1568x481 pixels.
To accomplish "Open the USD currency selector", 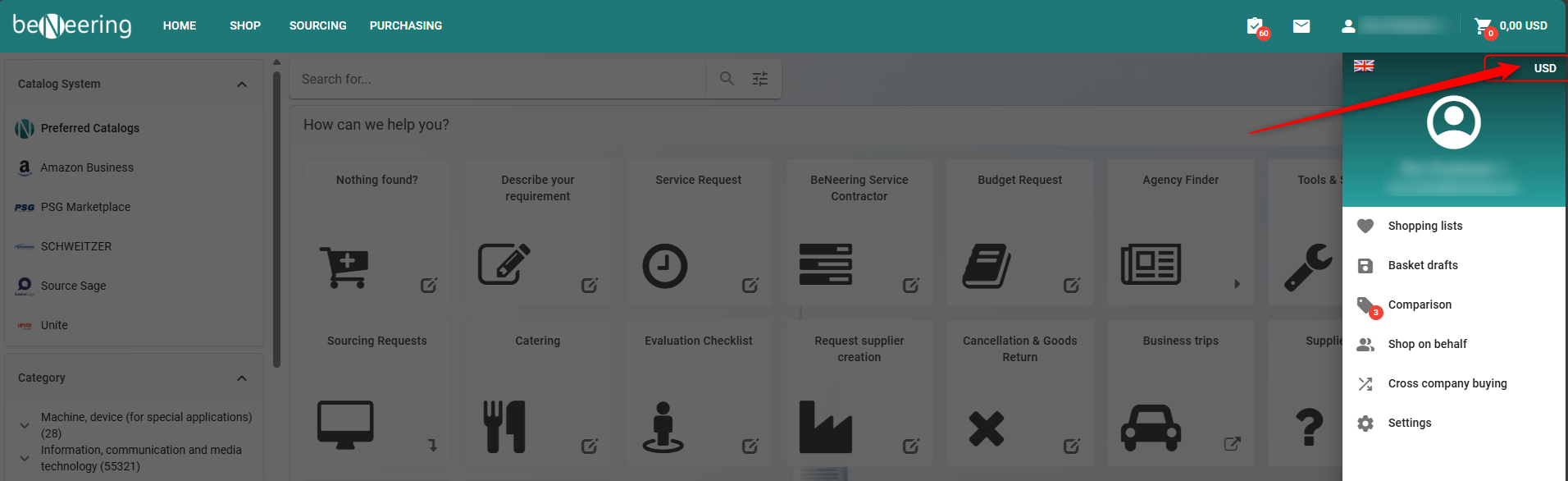I will click(1544, 68).
